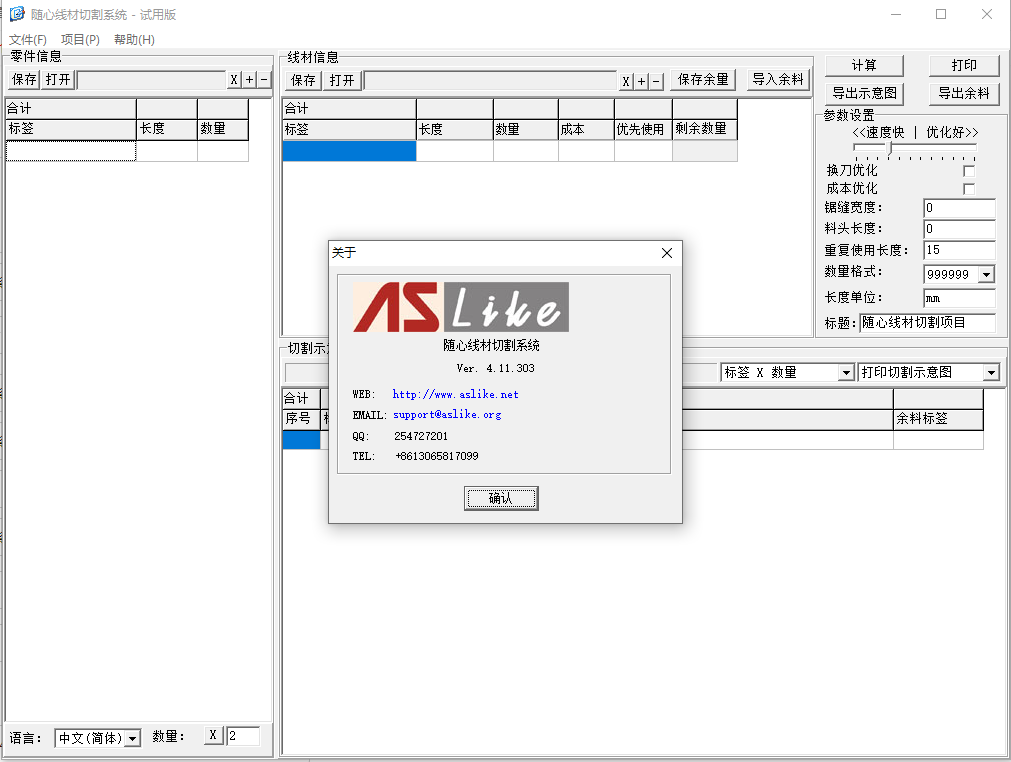Click the plus button in parts info toolbar
Screen dimensions: 1011x762
pyautogui.click(x=250, y=80)
